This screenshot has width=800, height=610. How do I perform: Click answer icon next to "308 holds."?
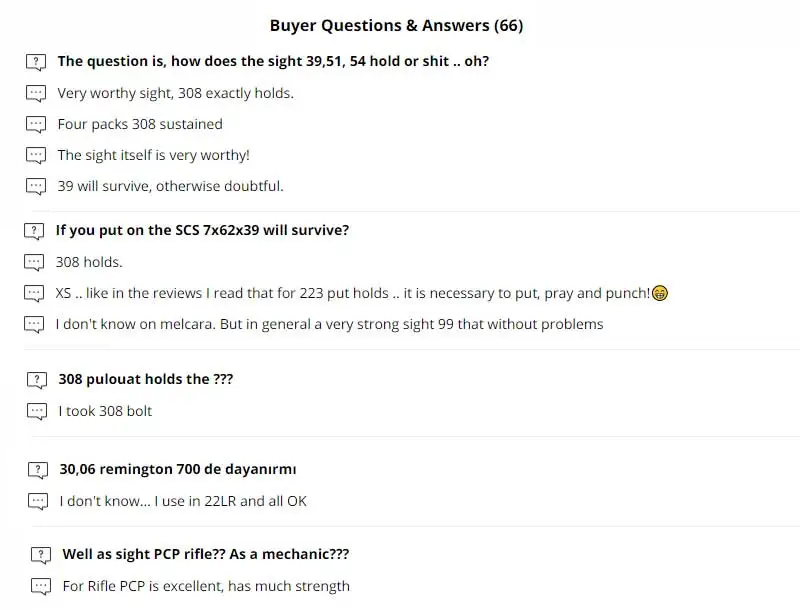(34, 263)
